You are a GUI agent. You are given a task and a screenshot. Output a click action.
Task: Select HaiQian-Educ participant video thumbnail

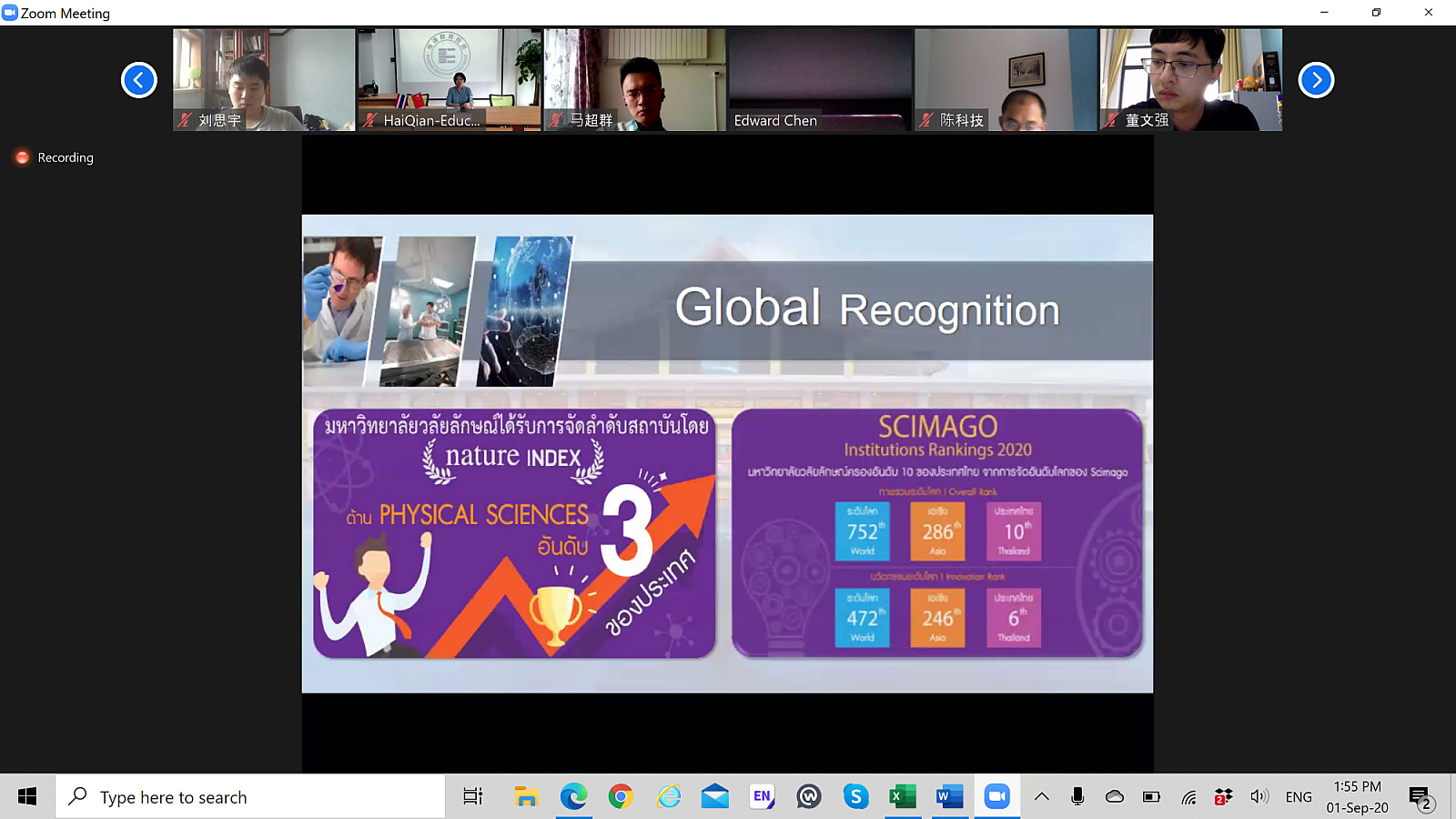tap(450, 79)
